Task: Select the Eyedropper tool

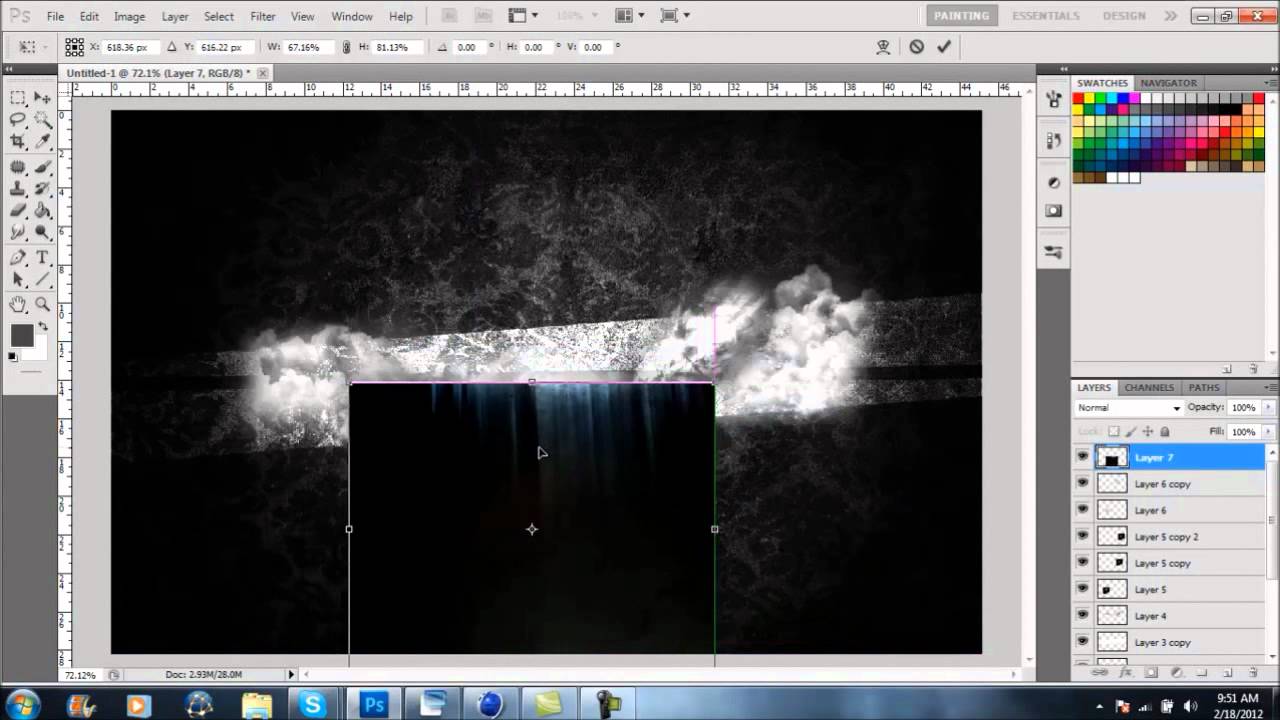Action: 43,142
